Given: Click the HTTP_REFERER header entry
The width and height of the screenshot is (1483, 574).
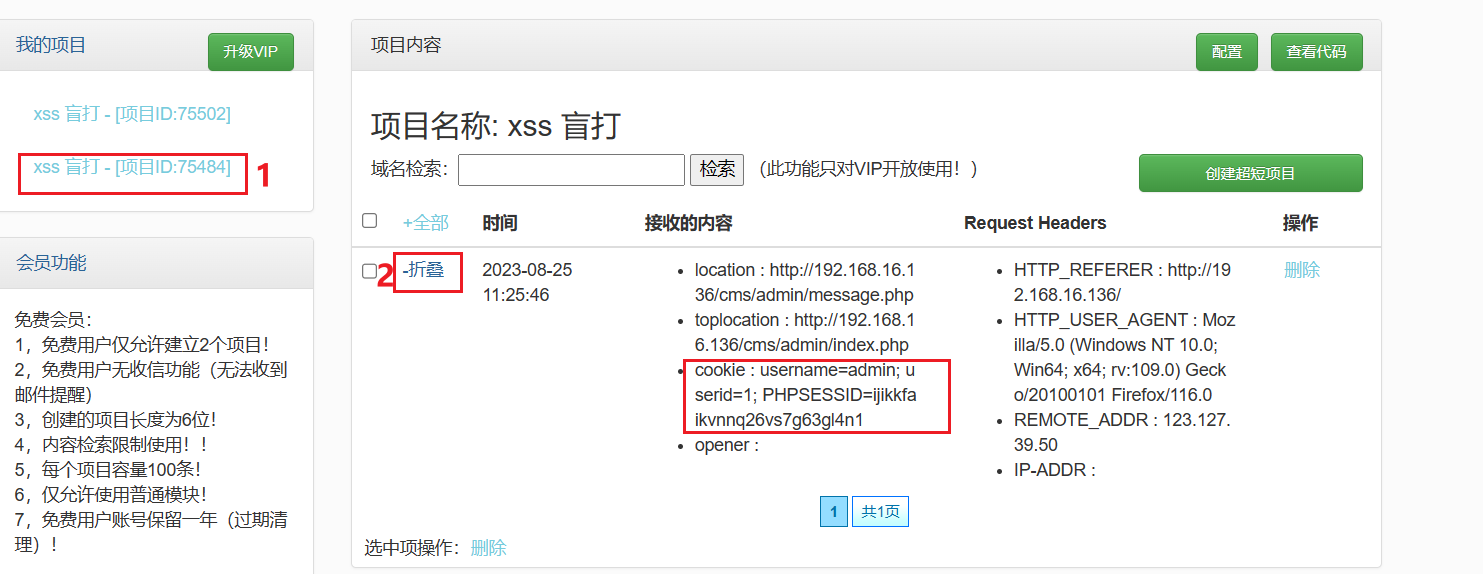Looking at the screenshot, I should point(1123,283).
